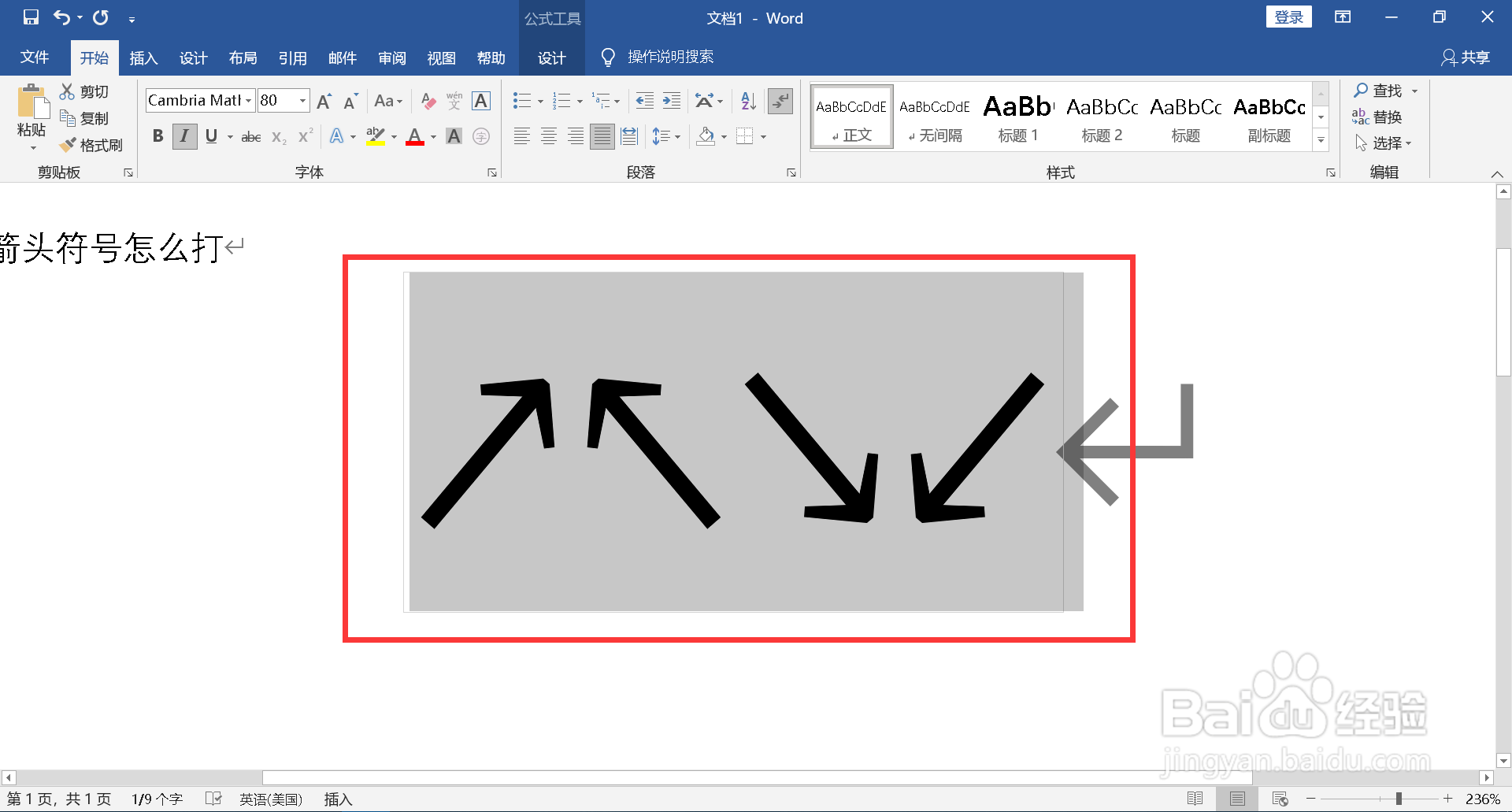This screenshot has height=812, width=1512.
Task: Toggle show paragraph marks button
Action: click(780, 101)
